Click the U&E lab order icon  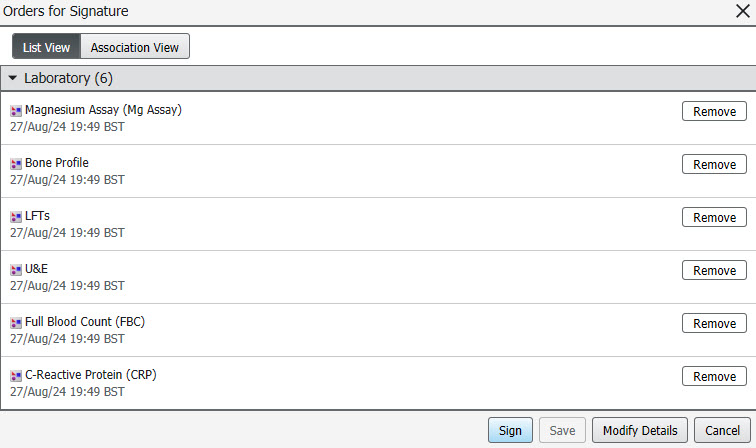coord(16,270)
